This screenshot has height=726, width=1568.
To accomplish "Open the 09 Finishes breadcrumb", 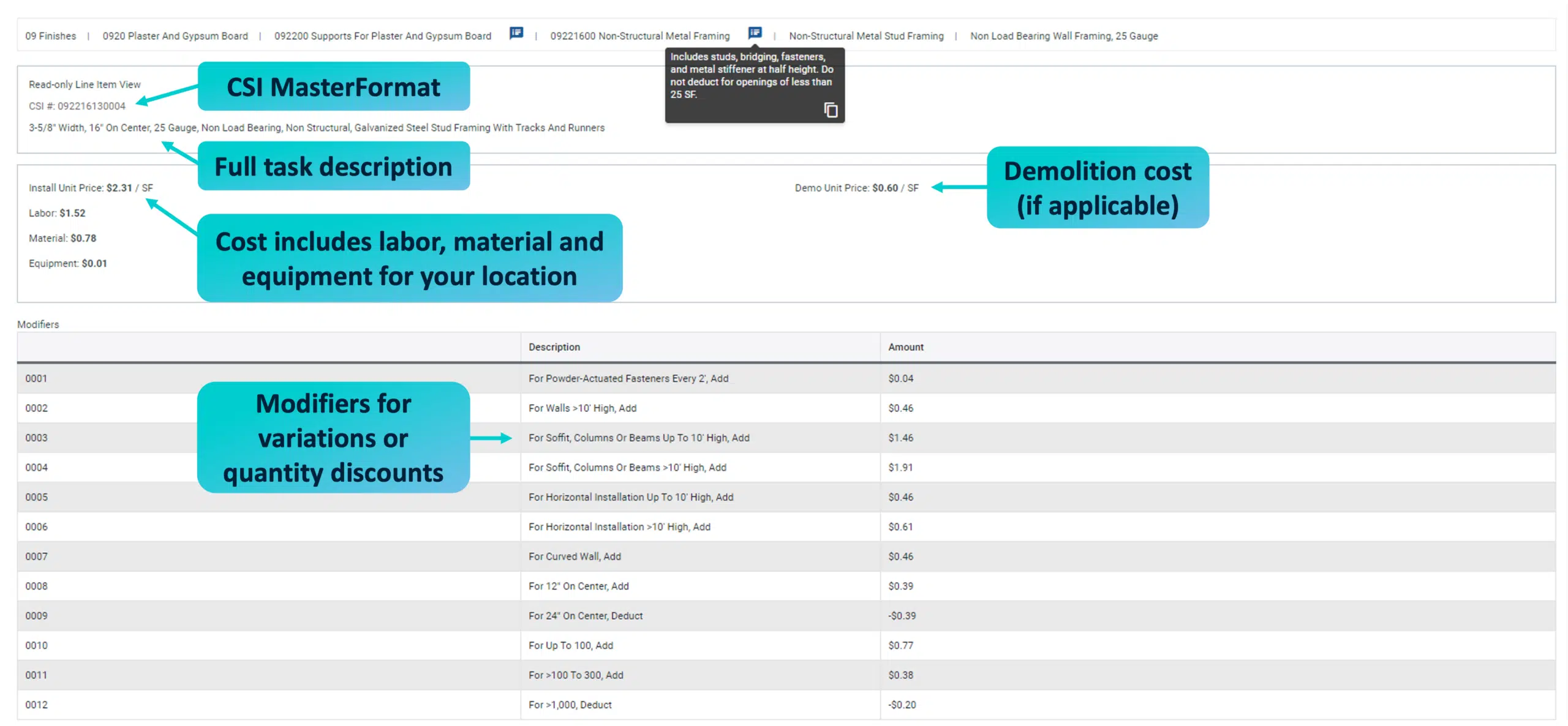I will pyautogui.click(x=50, y=36).
